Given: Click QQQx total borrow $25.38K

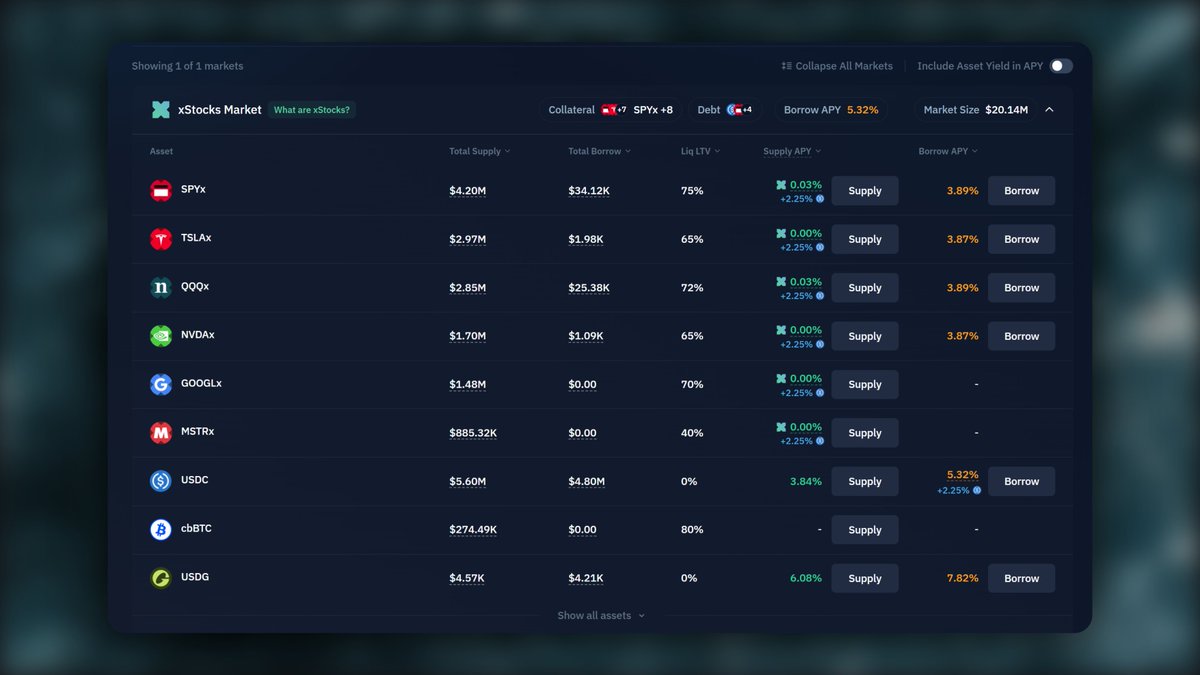Looking at the screenshot, I should 589,288.
